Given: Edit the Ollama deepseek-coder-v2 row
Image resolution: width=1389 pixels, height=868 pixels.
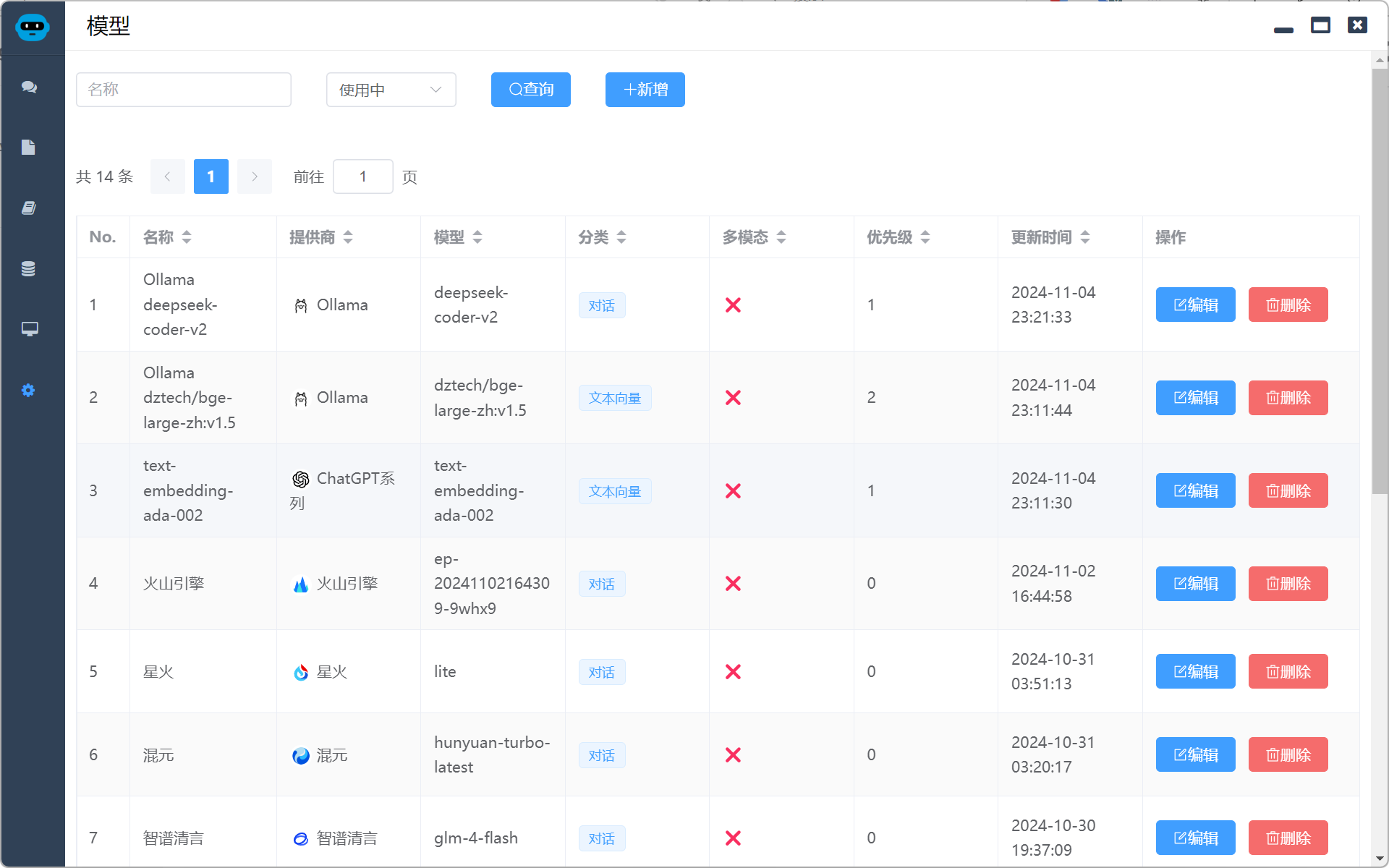Looking at the screenshot, I should (x=1196, y=305).
